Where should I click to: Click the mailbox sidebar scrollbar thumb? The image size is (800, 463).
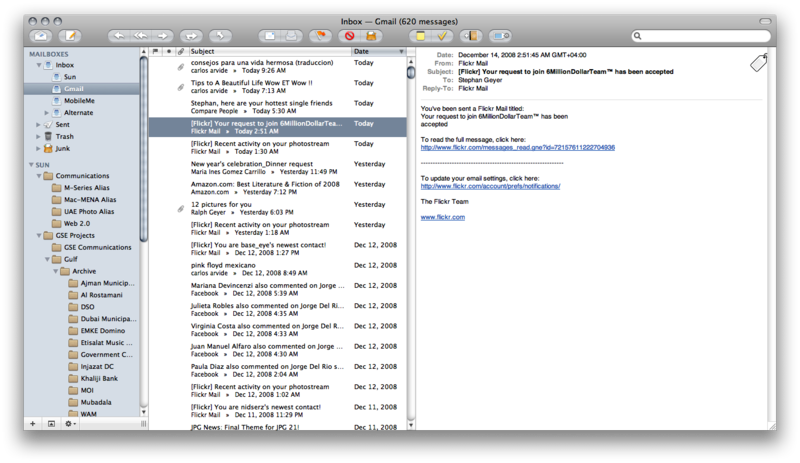click(x=143, y=148)
